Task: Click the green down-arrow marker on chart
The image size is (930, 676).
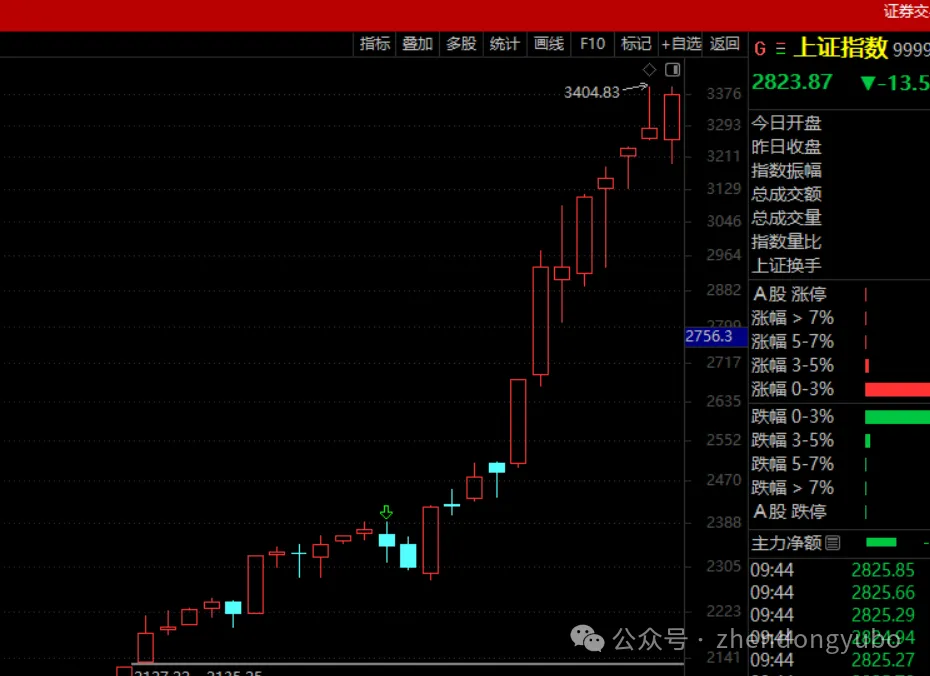Action: coord(386,513)
